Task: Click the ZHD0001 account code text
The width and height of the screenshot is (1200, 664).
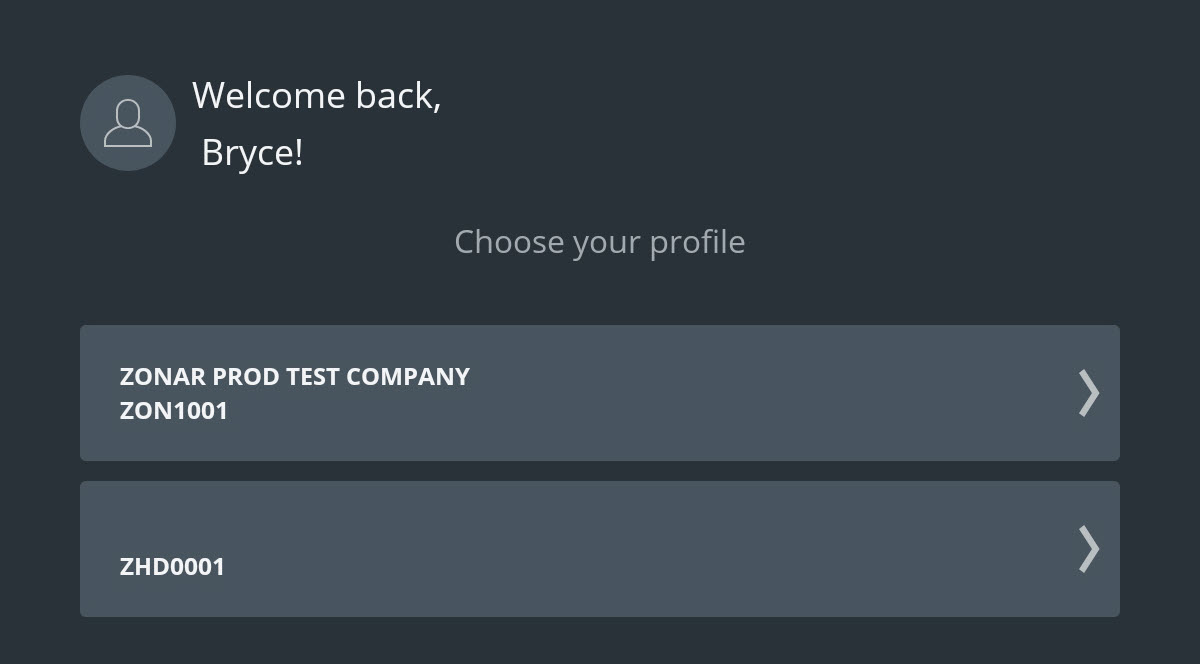Action: (172, 567)
